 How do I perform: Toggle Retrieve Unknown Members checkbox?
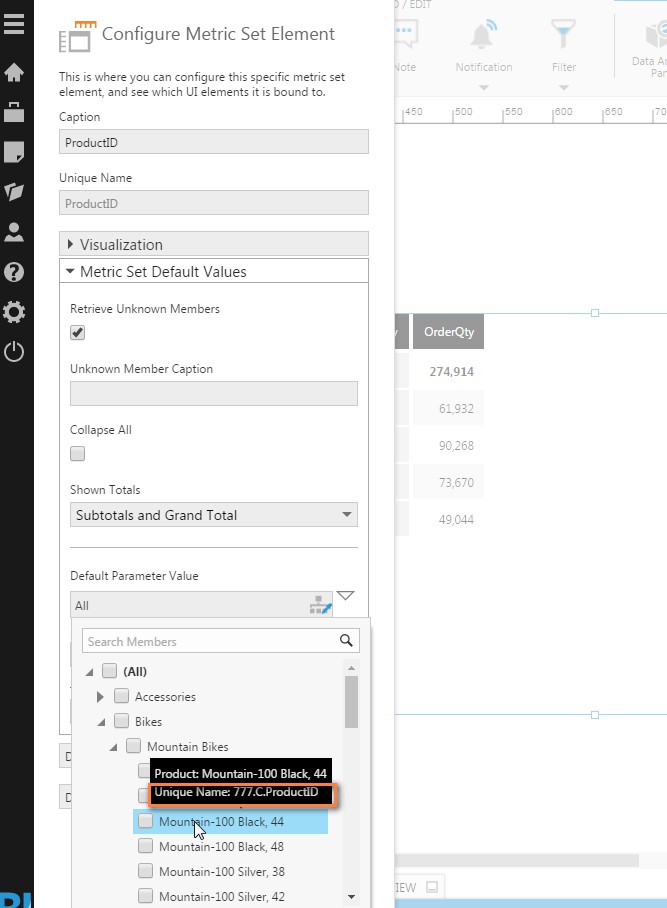pos(78,333)
